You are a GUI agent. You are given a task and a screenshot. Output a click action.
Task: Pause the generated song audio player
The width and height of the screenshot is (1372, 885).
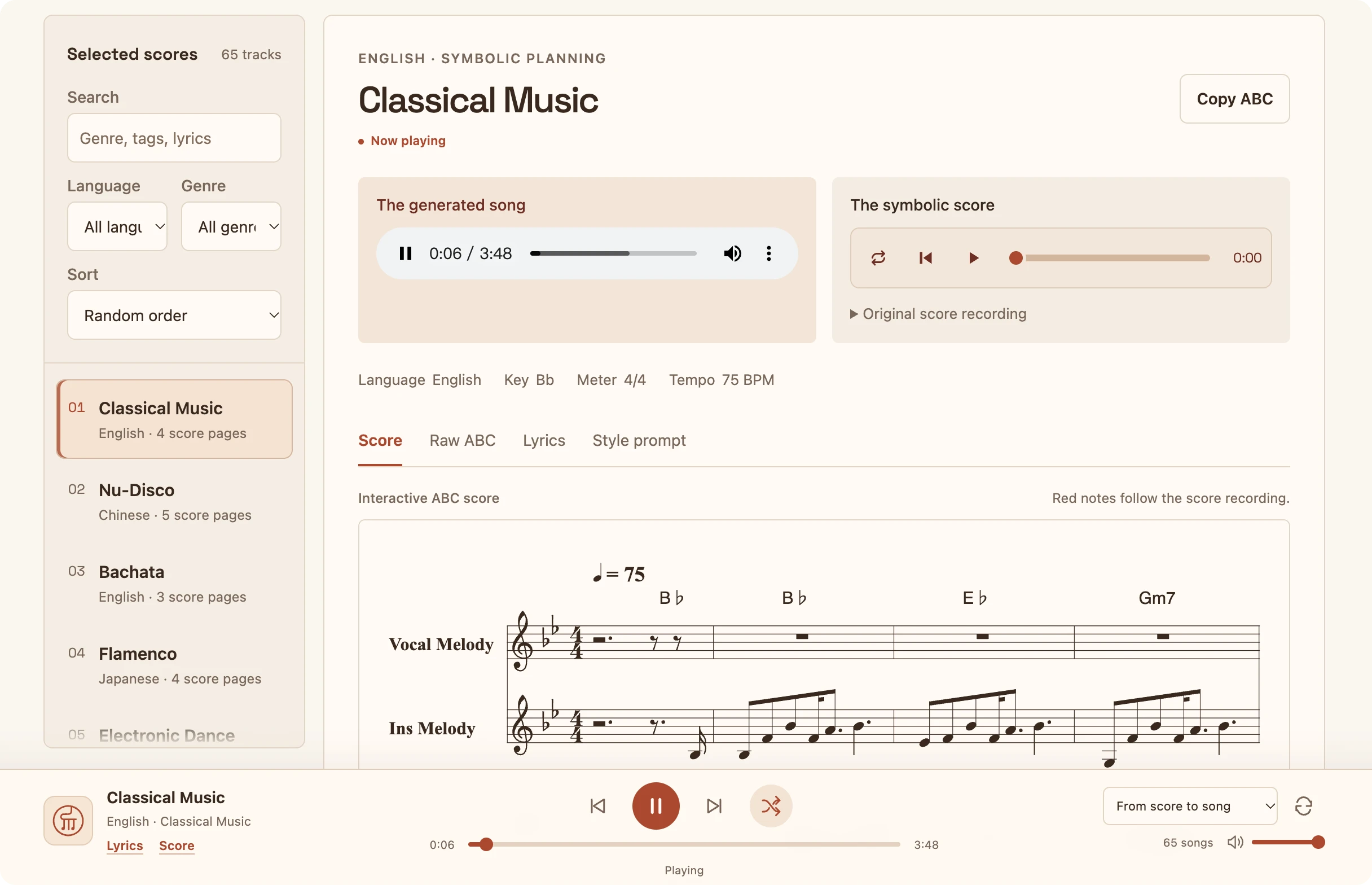click(x=406, y=253)
